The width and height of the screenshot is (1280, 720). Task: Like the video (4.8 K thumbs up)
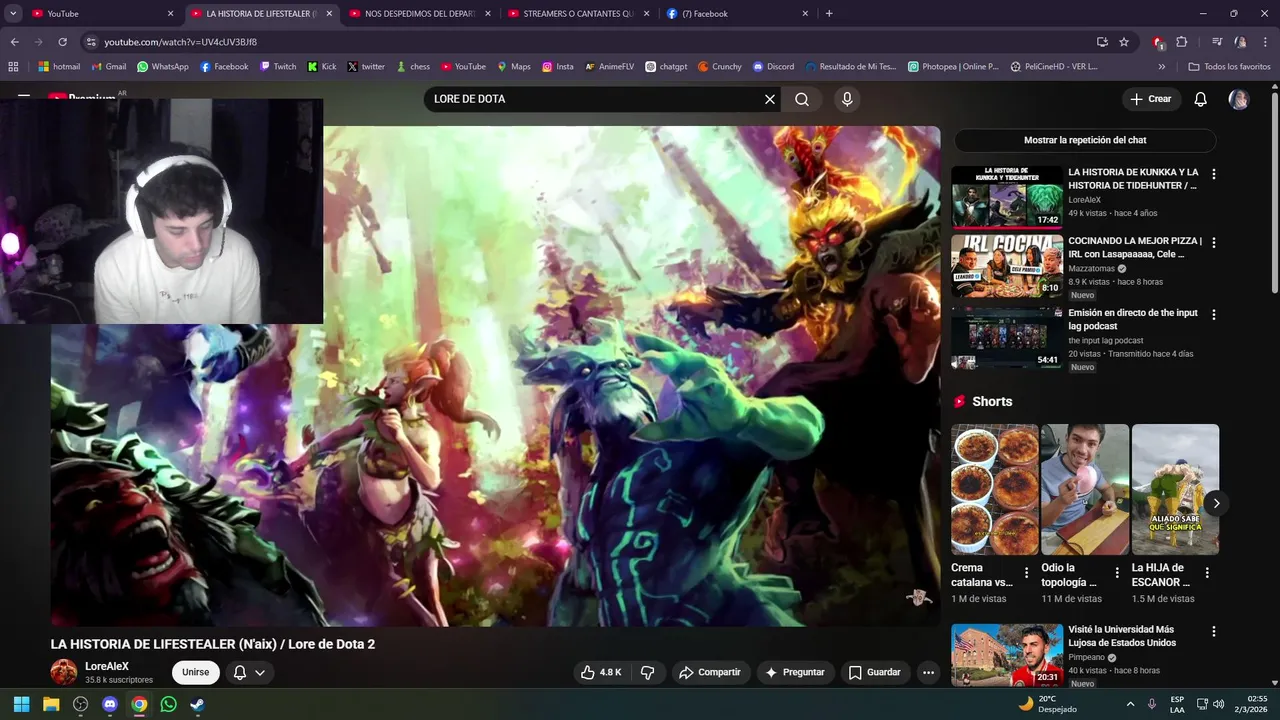click(x=601, y=672)
